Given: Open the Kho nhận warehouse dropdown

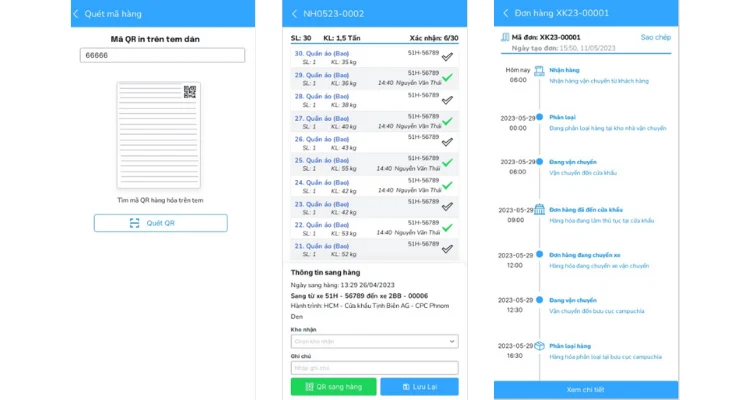Looking at the screenshot, I should click(375, 341).
